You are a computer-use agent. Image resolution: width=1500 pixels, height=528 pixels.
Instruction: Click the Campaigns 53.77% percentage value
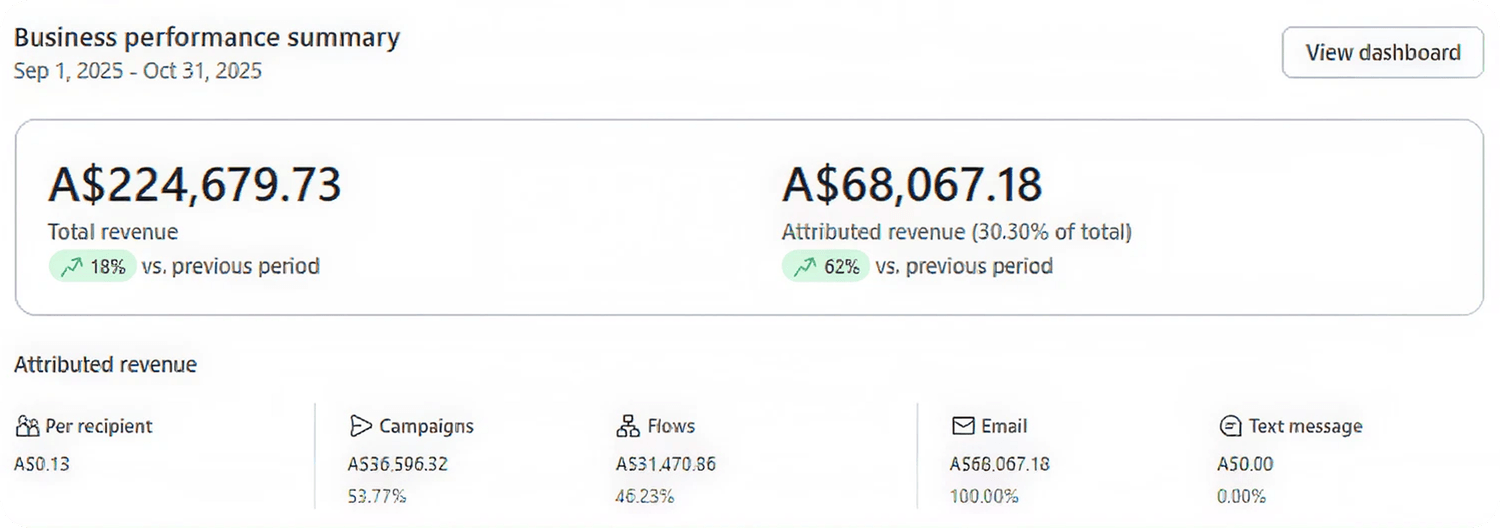377,496
